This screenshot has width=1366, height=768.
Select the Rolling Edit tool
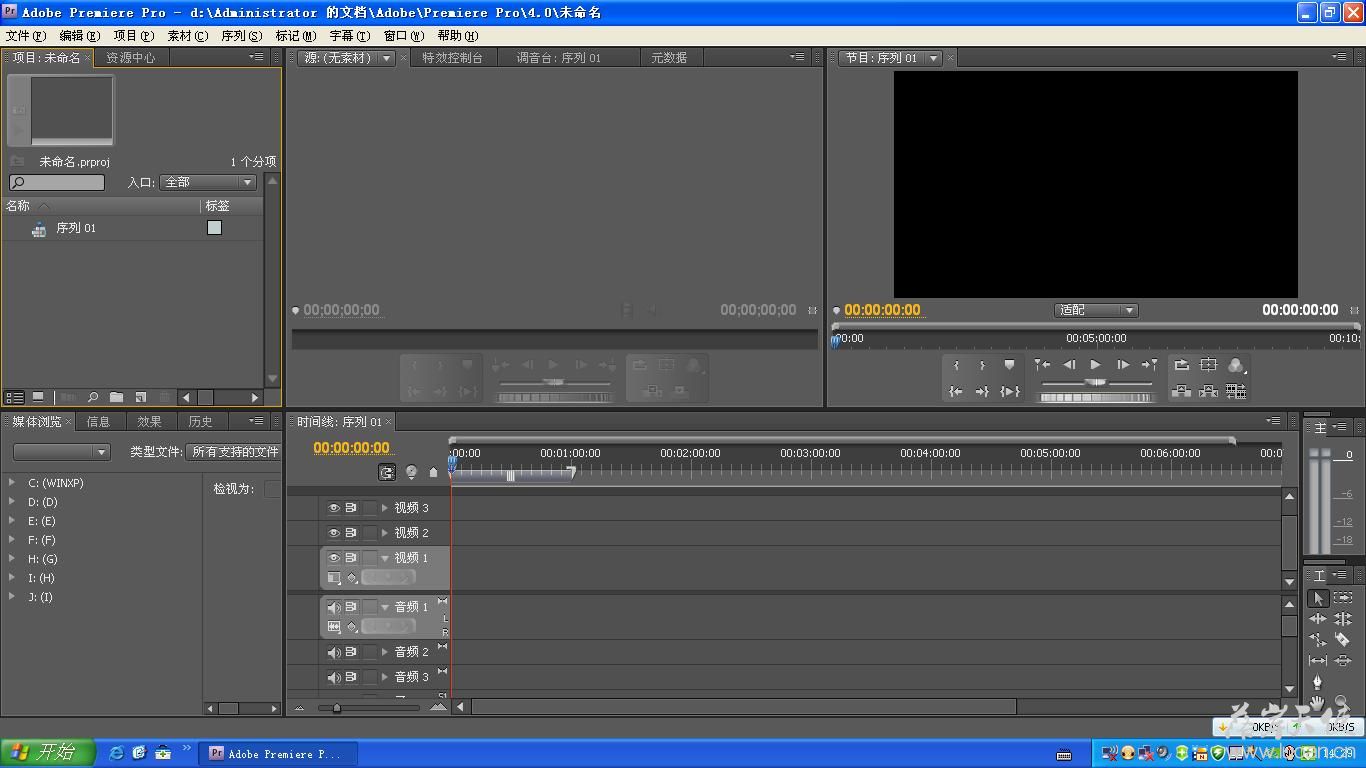[x=1343, y=619]
